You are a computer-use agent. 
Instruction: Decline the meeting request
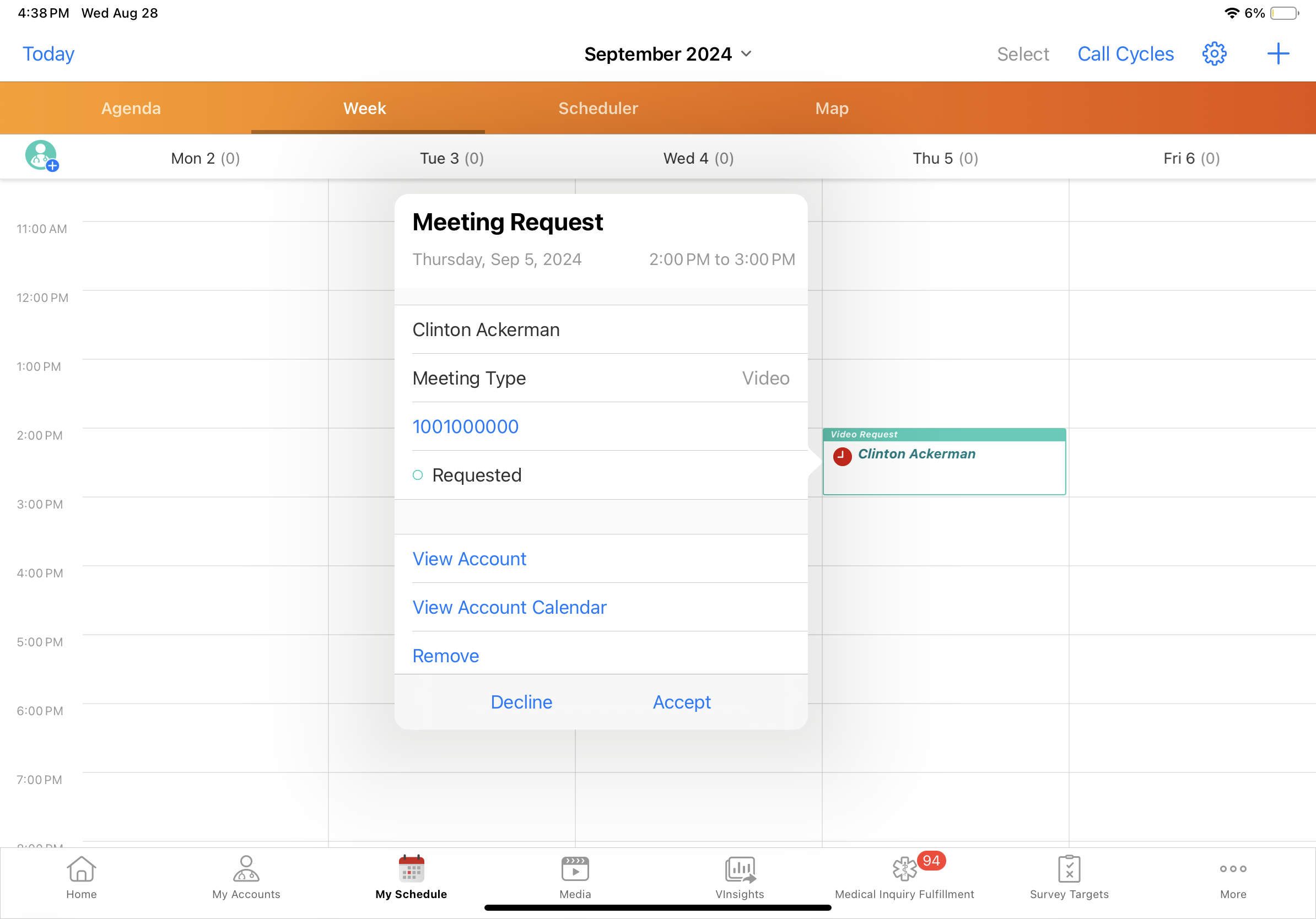(x=521, y=702)
